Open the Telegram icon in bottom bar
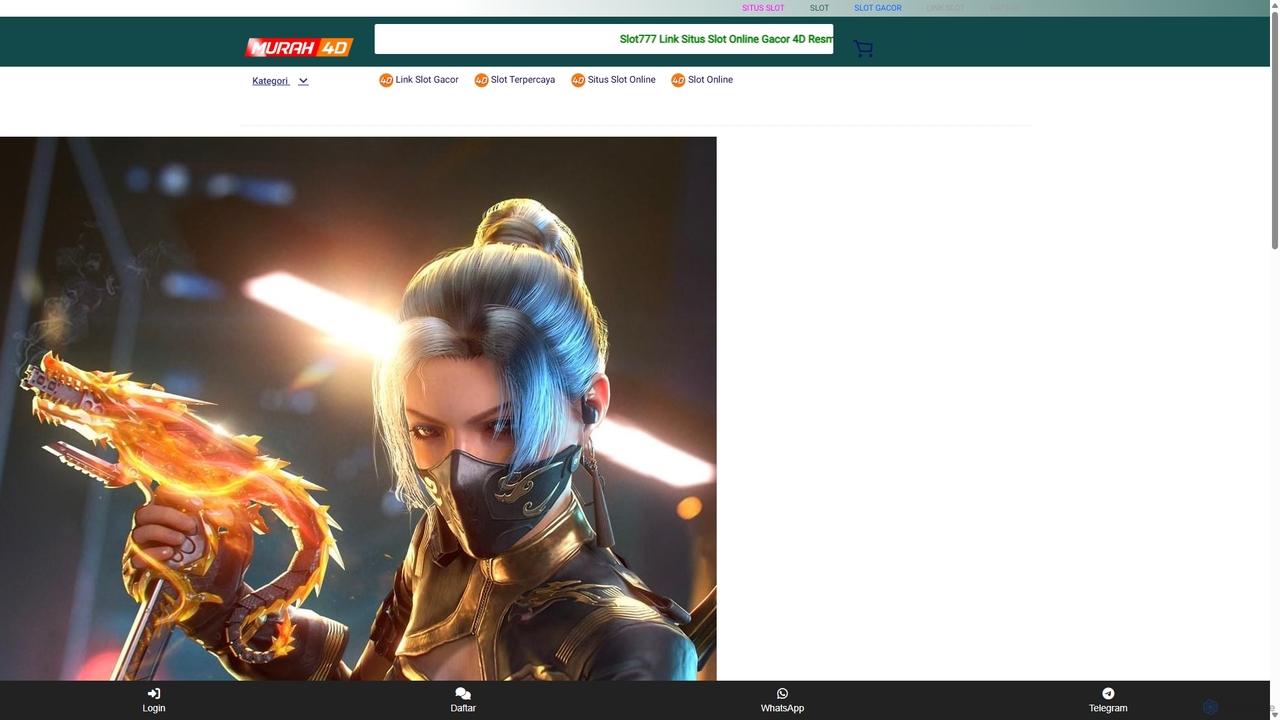The height and width of the screenshot is (720, 1280). [x=1108, y=693]
